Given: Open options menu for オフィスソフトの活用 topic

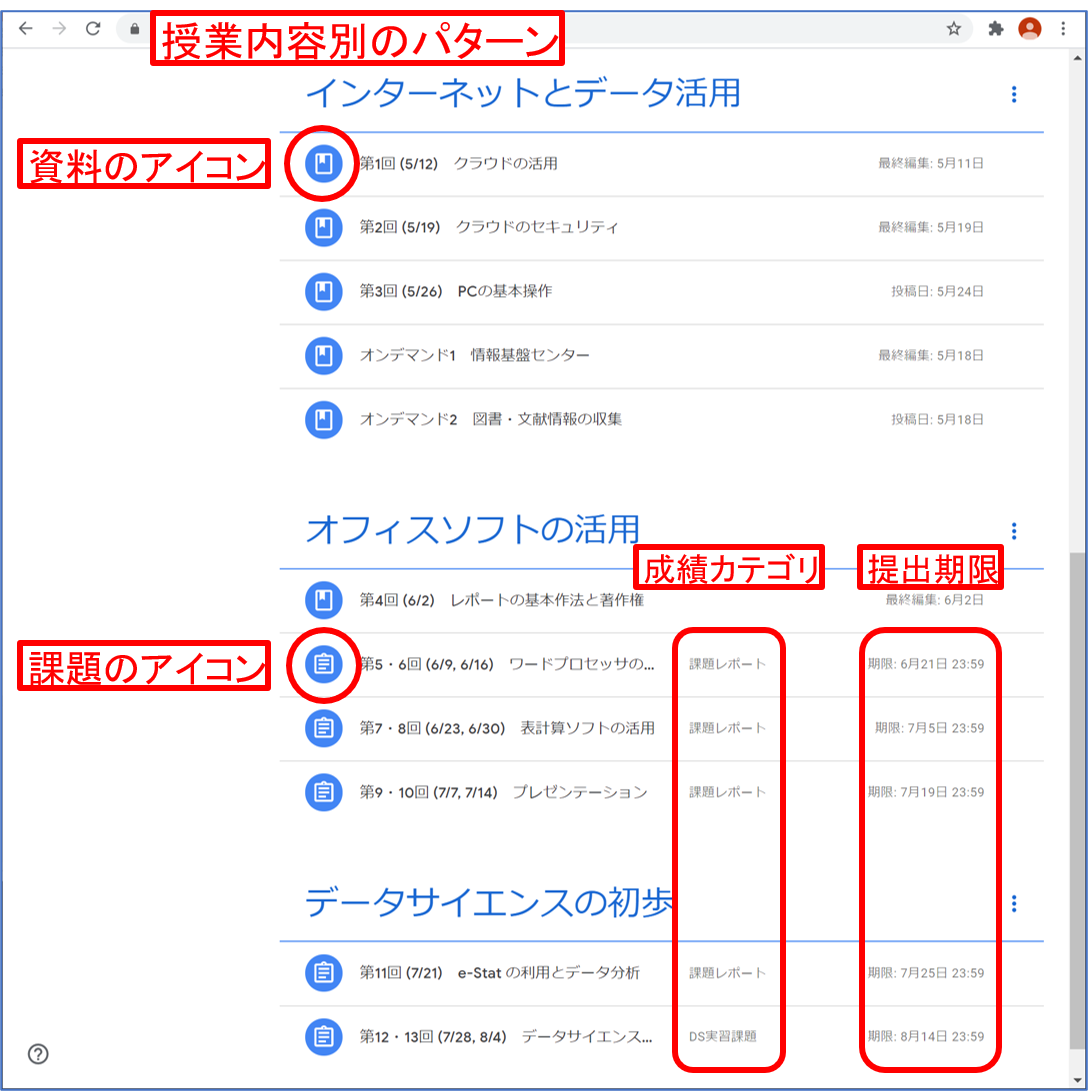Looking at the screenshot, I should (1014, 532).
